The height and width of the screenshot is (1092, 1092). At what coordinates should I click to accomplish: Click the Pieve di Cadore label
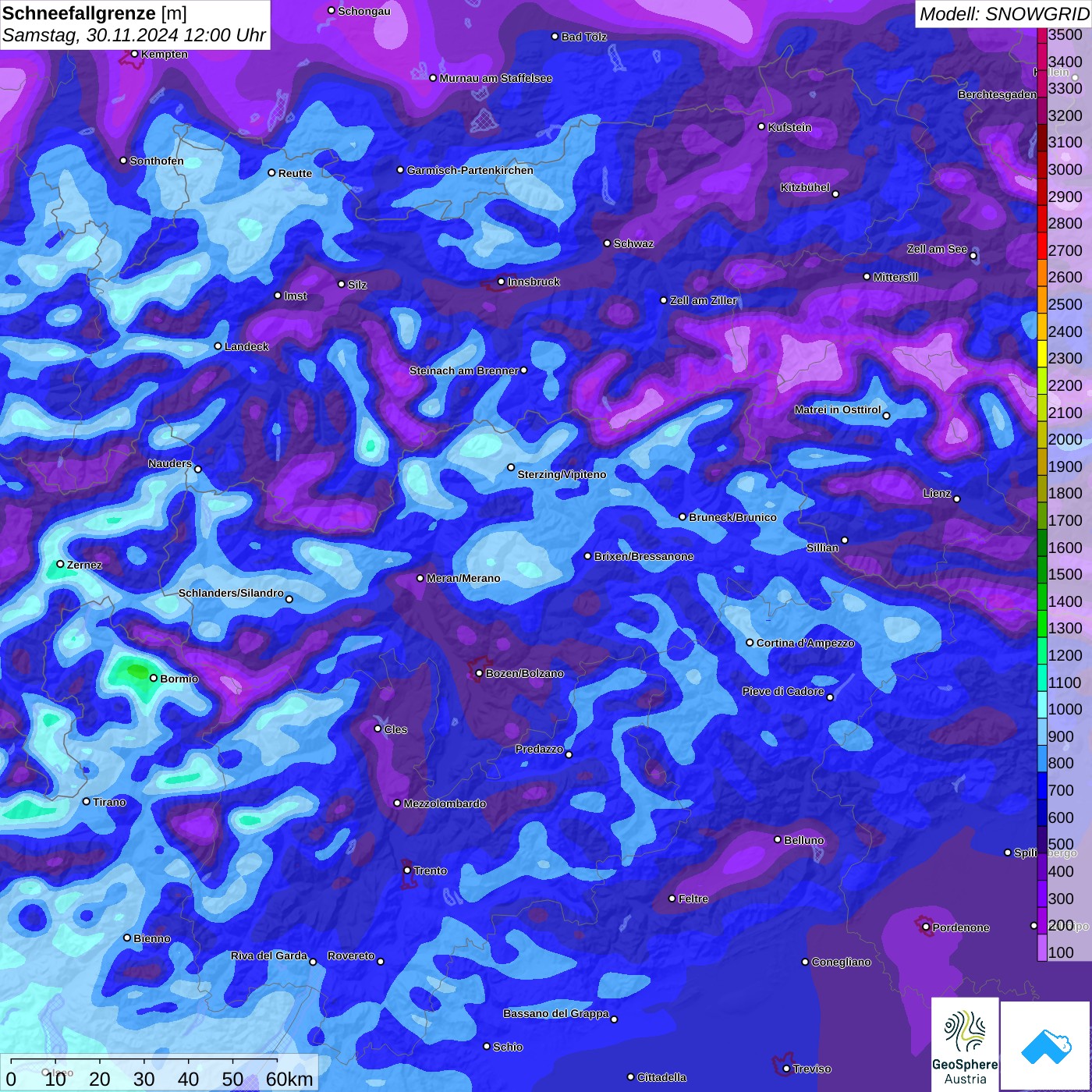tap(782, 691)
